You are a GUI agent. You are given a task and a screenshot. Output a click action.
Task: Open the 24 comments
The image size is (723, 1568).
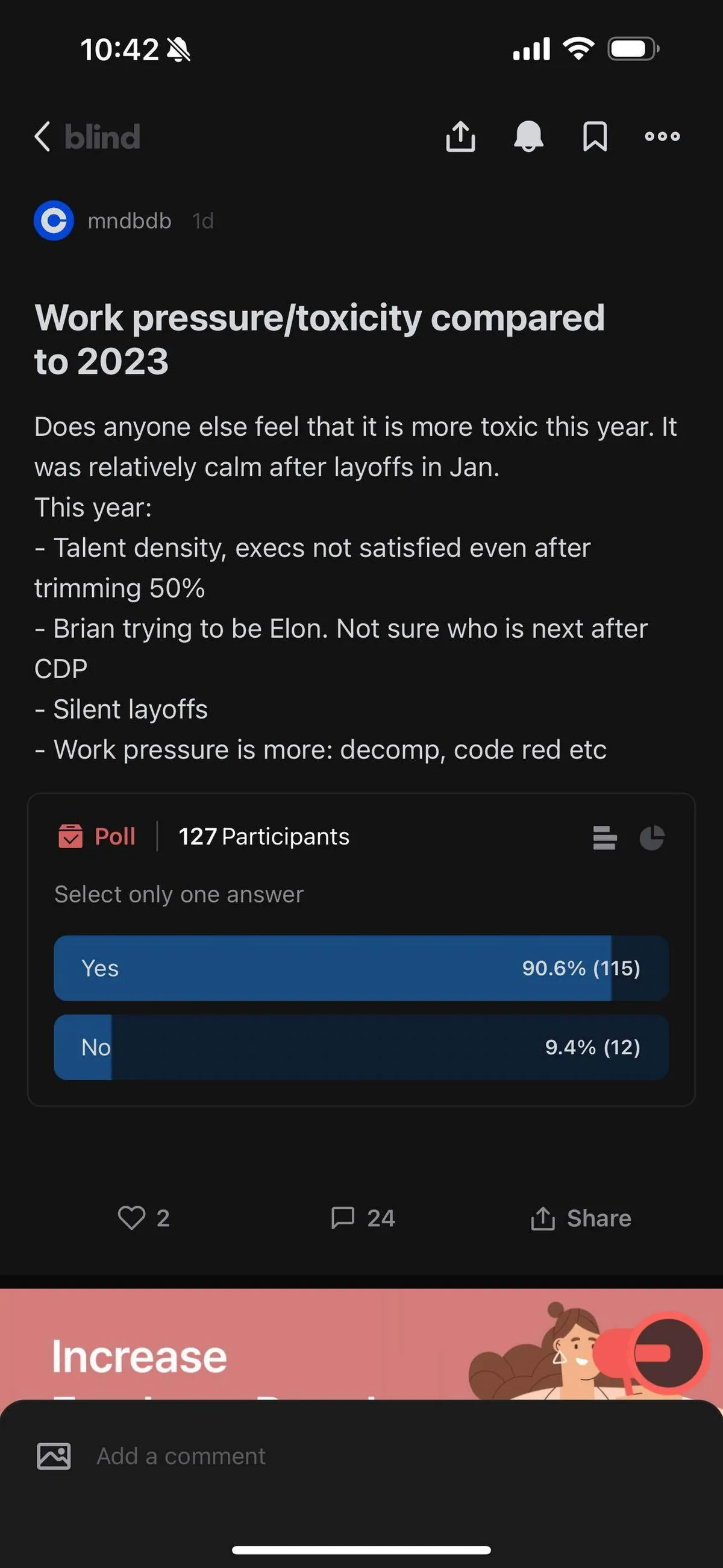363,1218
